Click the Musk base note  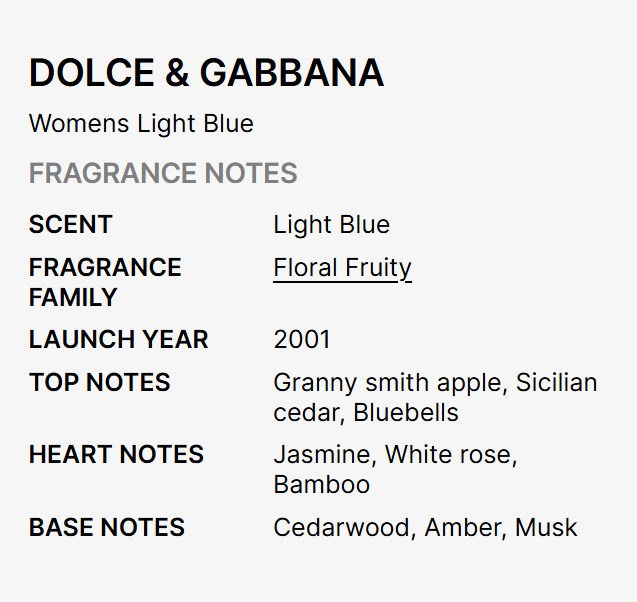546,528
